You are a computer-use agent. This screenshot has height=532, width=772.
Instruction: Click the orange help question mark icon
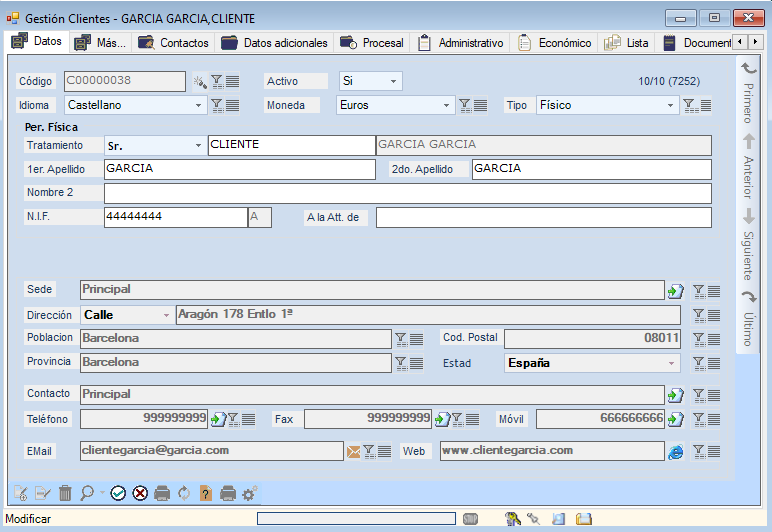206,493
